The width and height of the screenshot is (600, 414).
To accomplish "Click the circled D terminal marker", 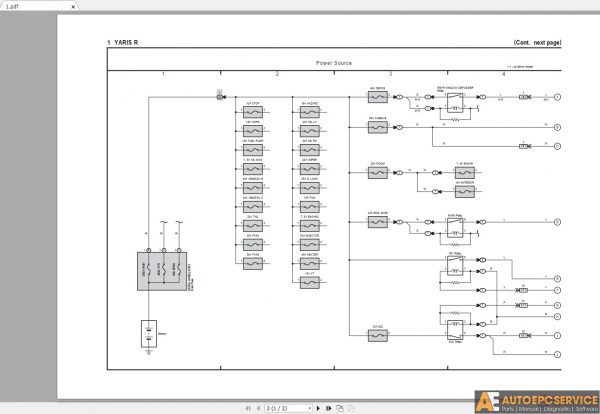I will tap(558, 222).
